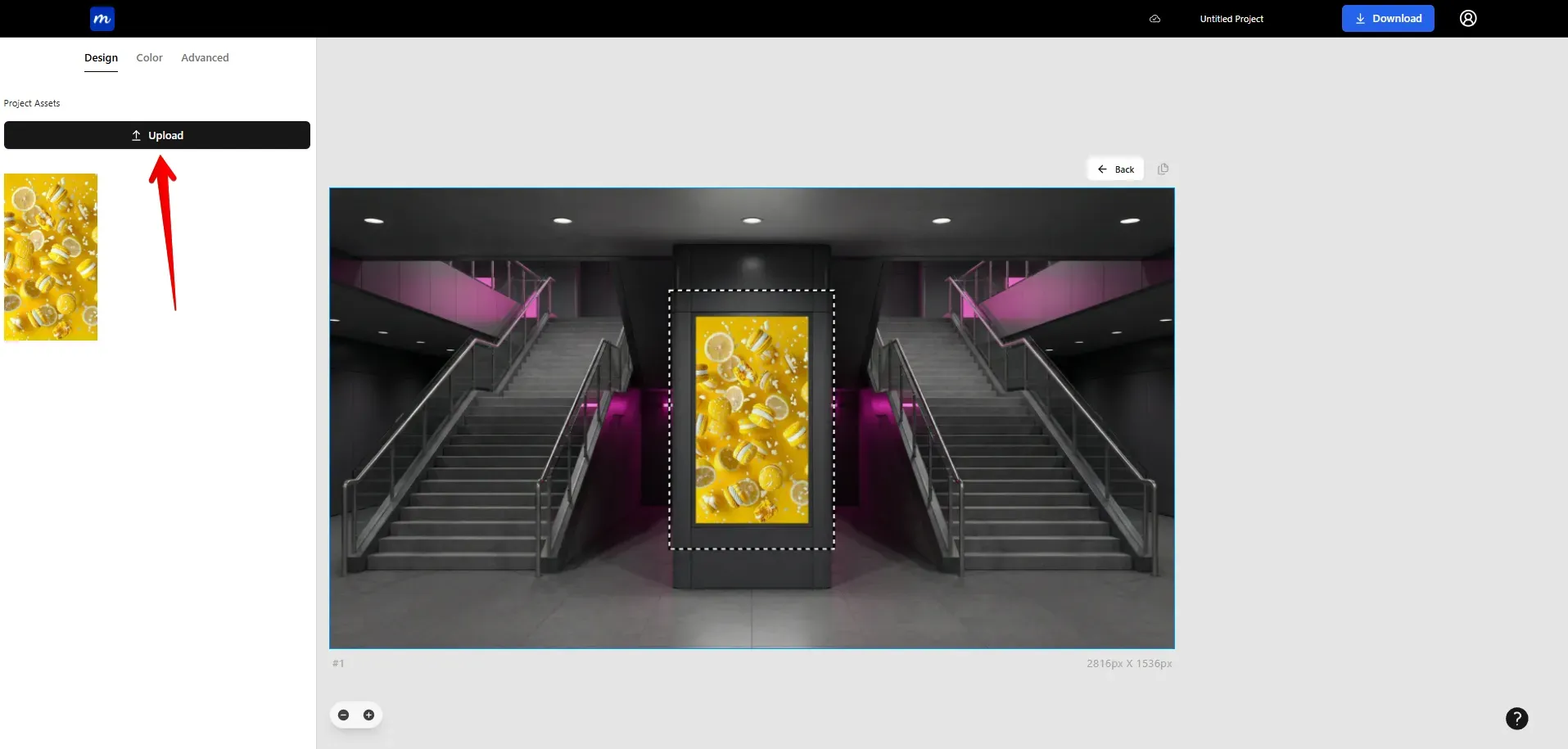Click the yellow screen inside the mockup
The image size is (1568, 749).
(752, 422)
